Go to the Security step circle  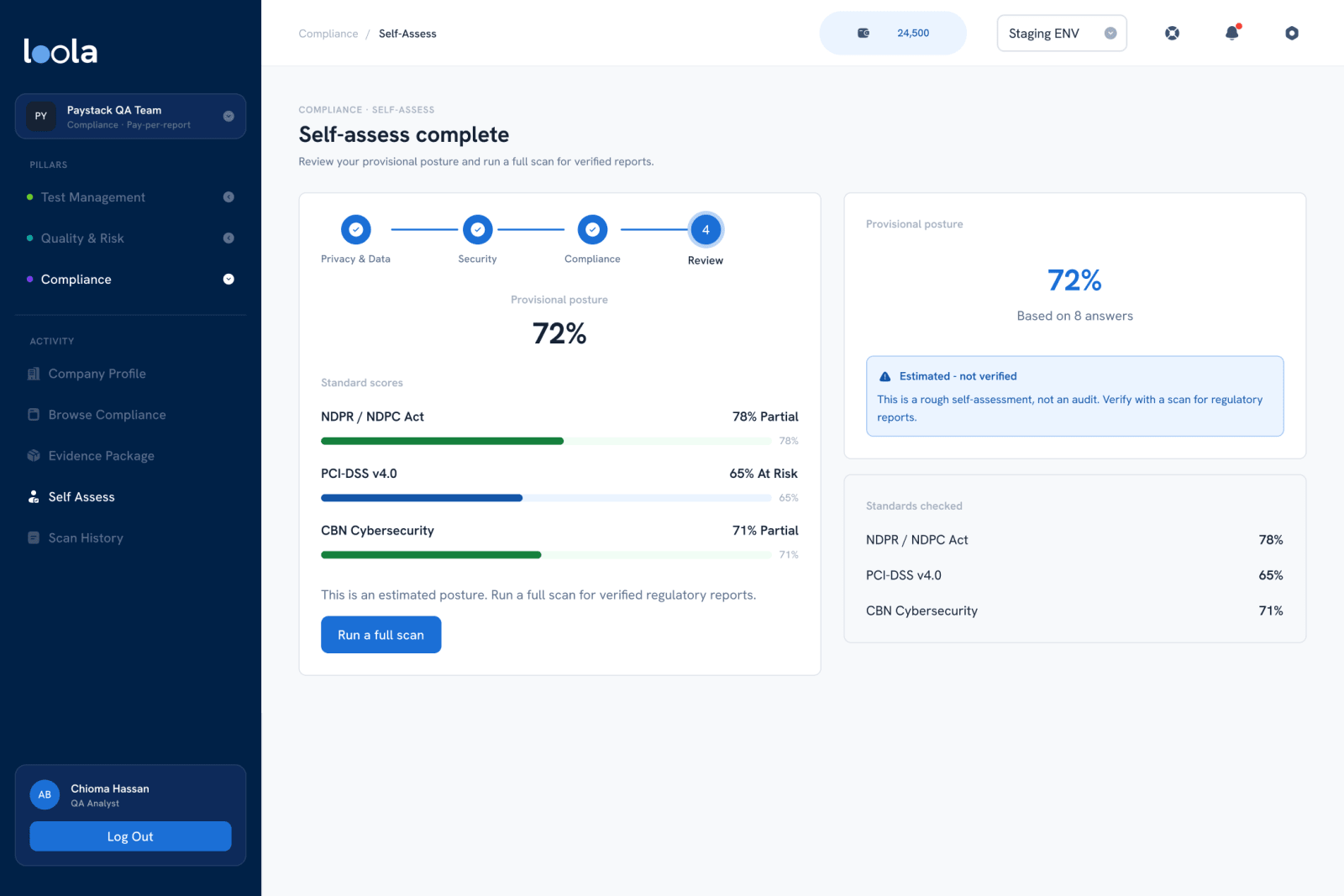tap(477, 229)
